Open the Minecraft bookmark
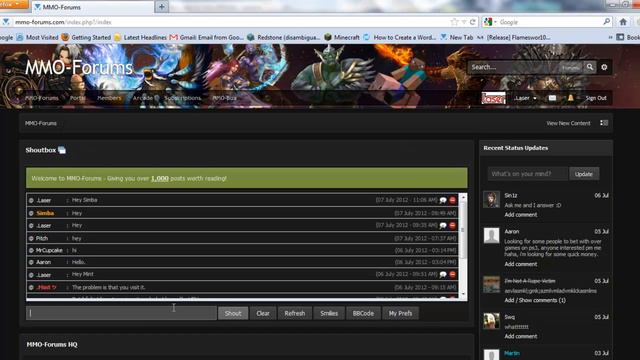The image size is (640, 360). (342, 37)
